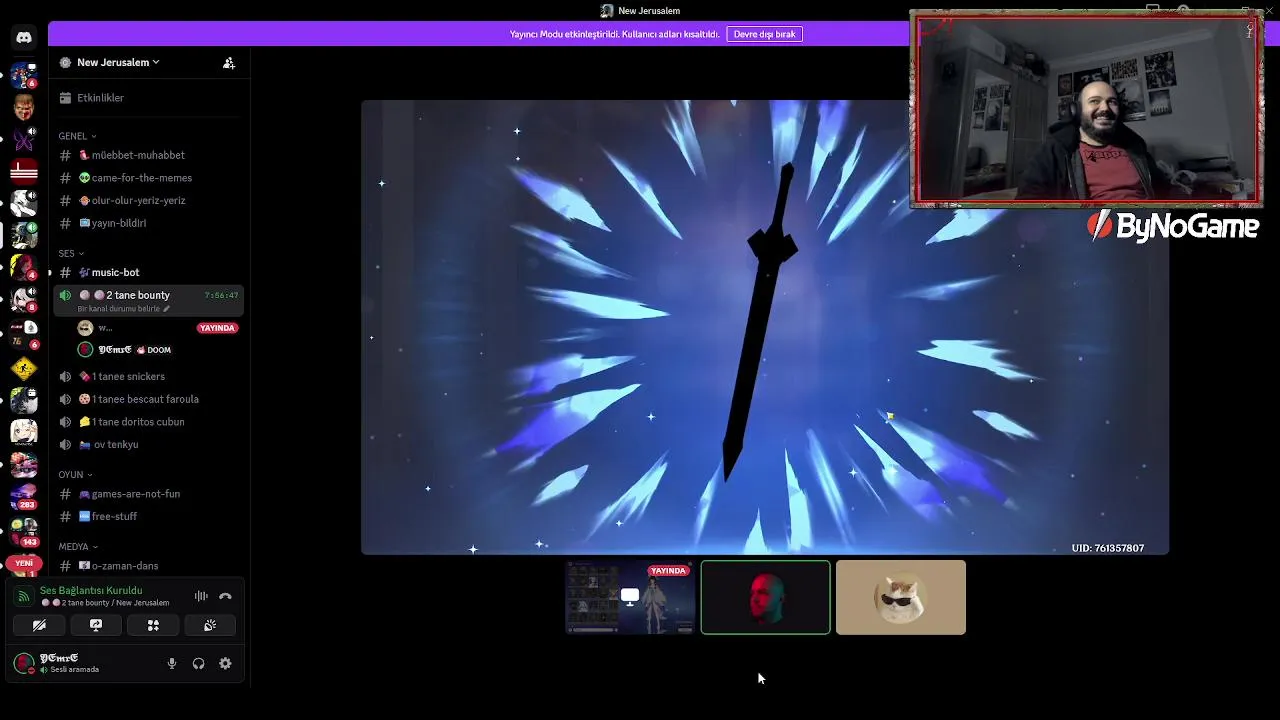This screenshot has width=1280, height=720.
Task: Mute the microphone
Action: click(x=172, y=663)
